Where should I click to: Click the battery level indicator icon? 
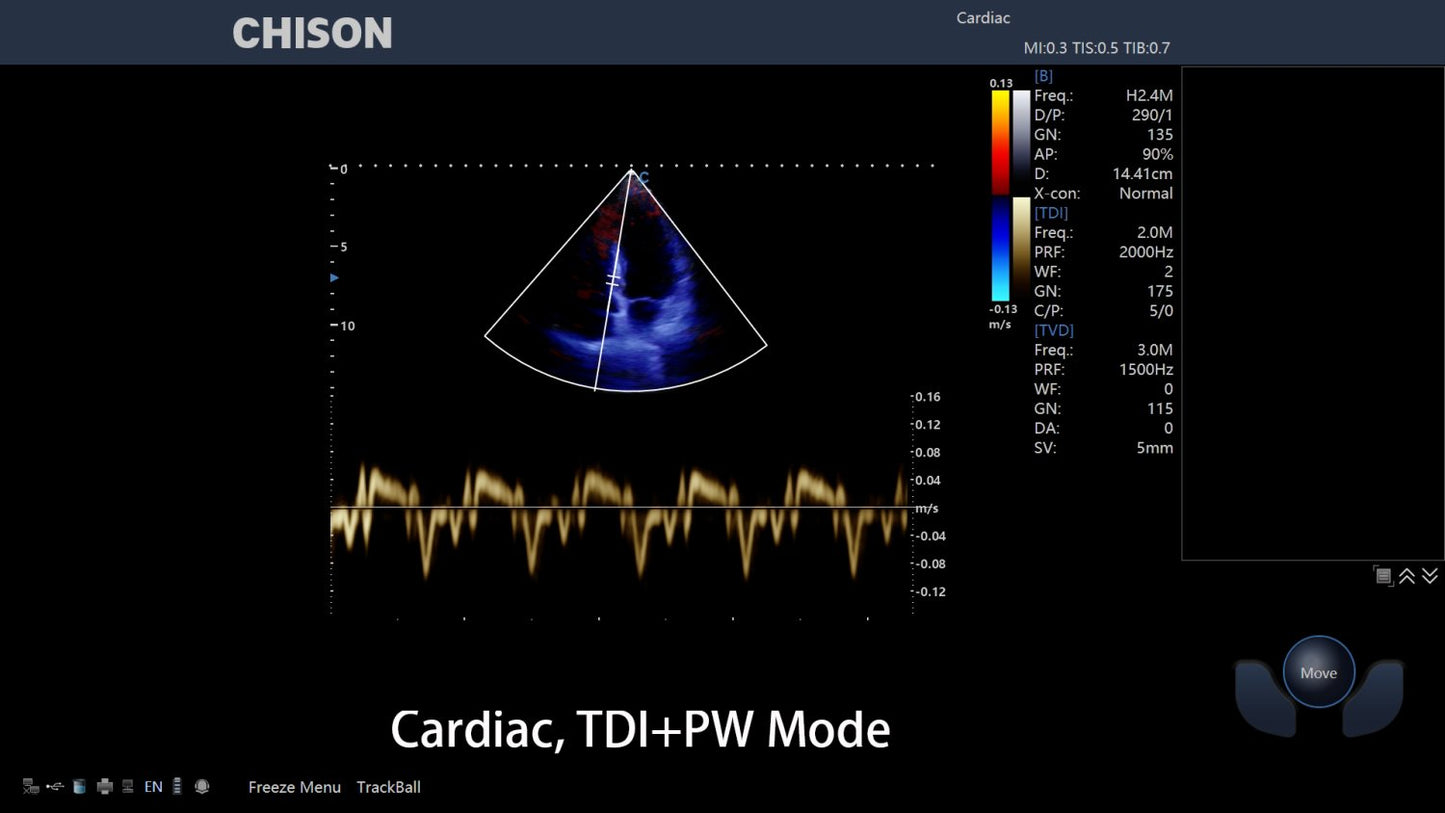(x=177, y=787)
